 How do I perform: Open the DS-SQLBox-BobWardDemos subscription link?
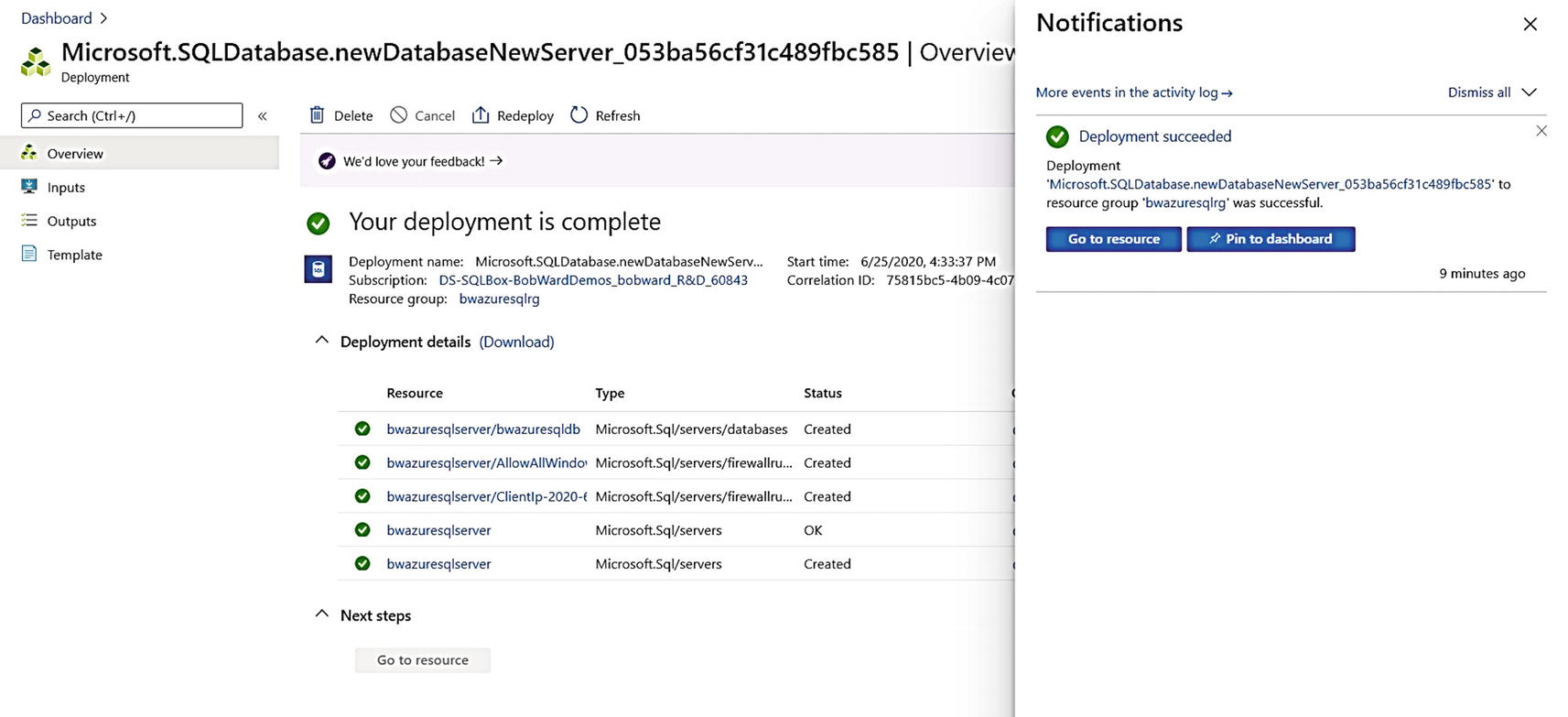(593, 280)
